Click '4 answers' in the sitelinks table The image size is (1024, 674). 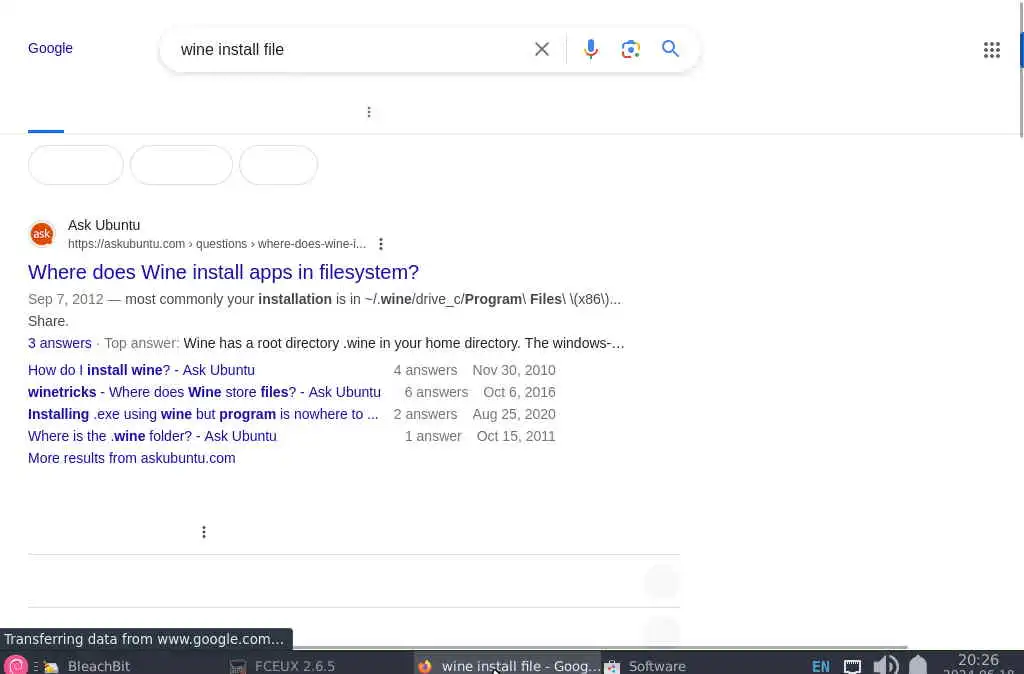pyautogui.click(x=425, y=370)
